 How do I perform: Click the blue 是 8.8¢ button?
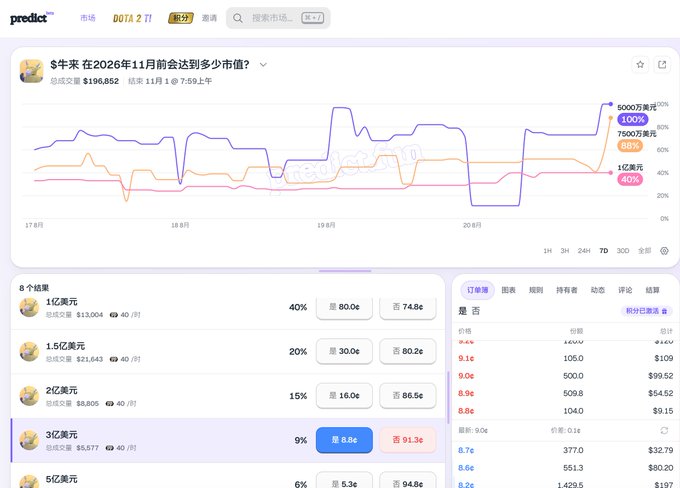pyautogui.click(x=344, y=440)
